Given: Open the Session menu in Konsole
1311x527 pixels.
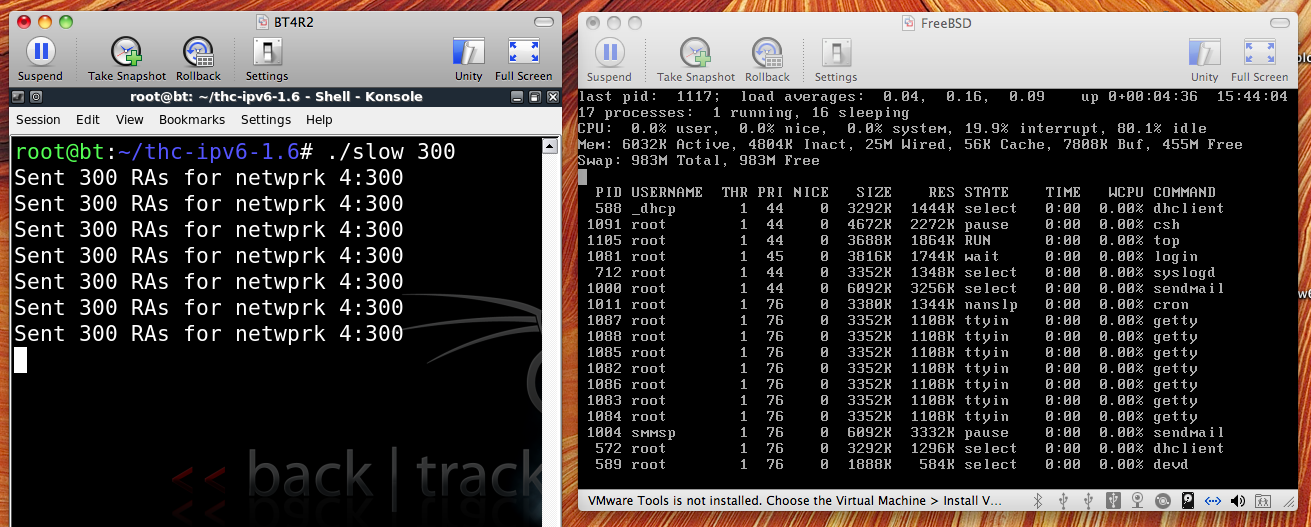Looking at the screenshot, I should [x=38, y=119].
